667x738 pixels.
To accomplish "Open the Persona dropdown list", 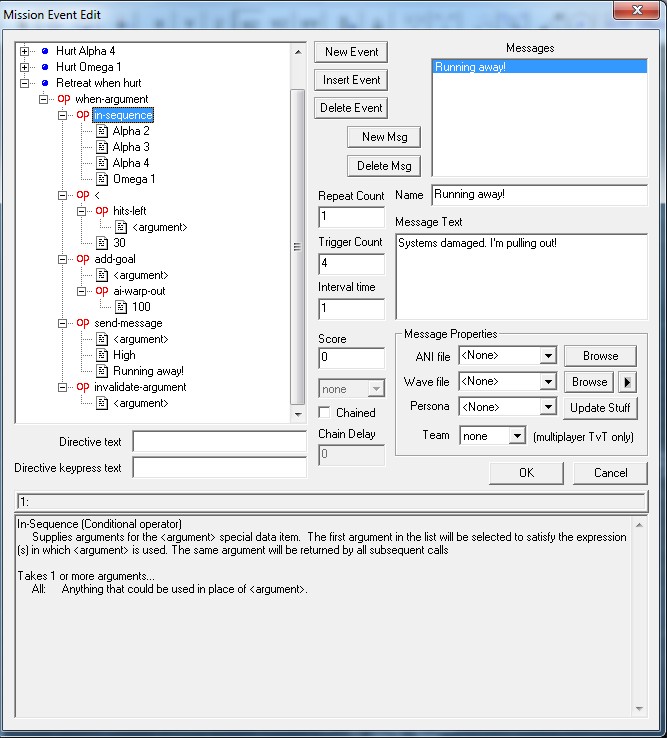I will coord(546,407).
